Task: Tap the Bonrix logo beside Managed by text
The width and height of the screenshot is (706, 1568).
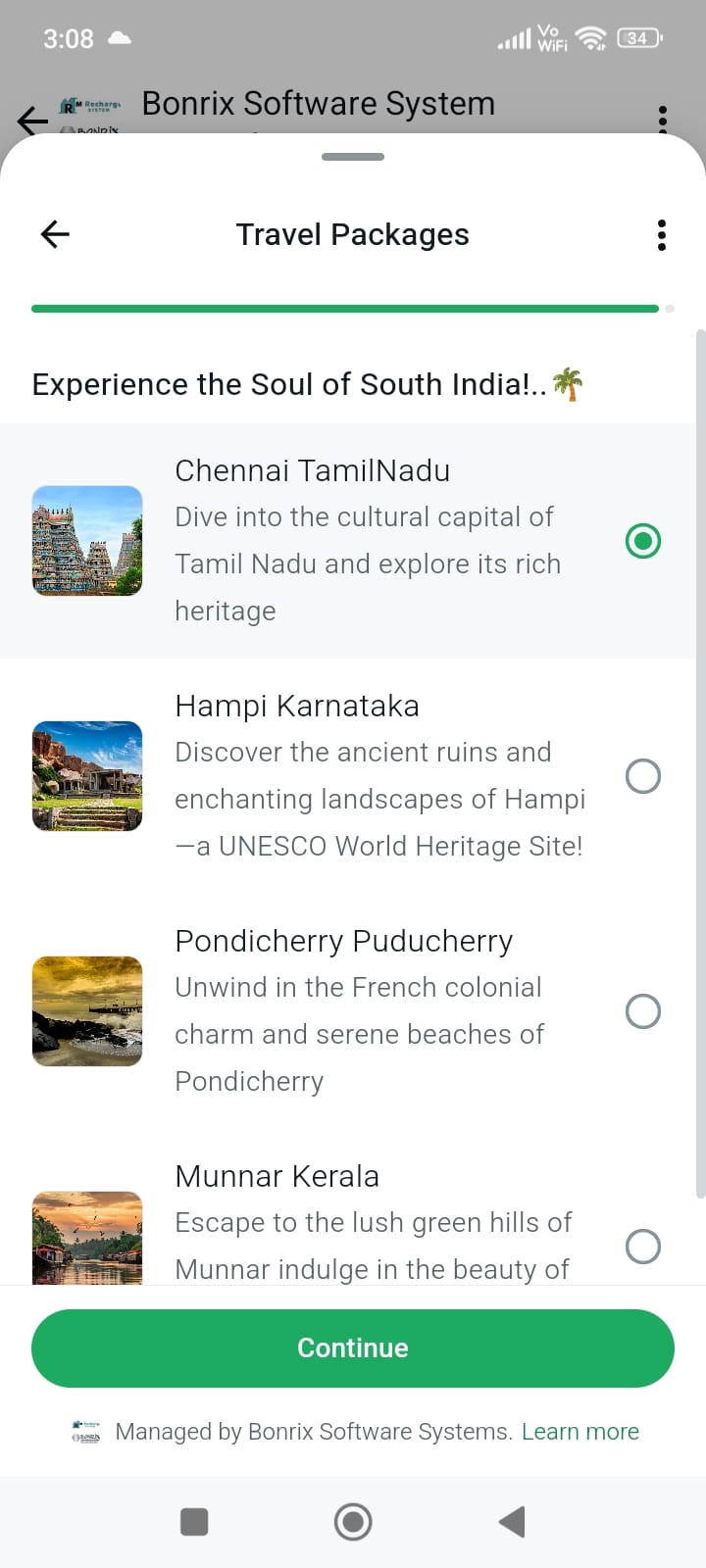Action: 86,1432
